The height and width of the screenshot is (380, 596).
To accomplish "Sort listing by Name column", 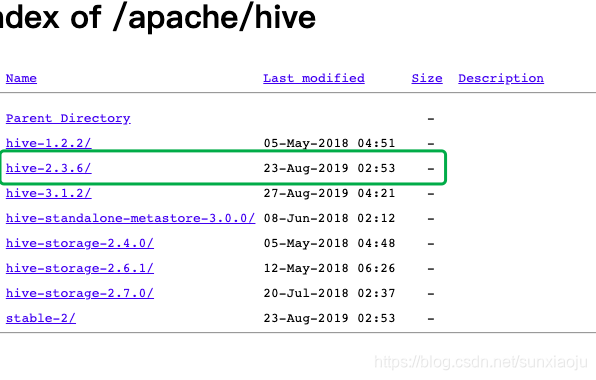I will click(21, 78).
